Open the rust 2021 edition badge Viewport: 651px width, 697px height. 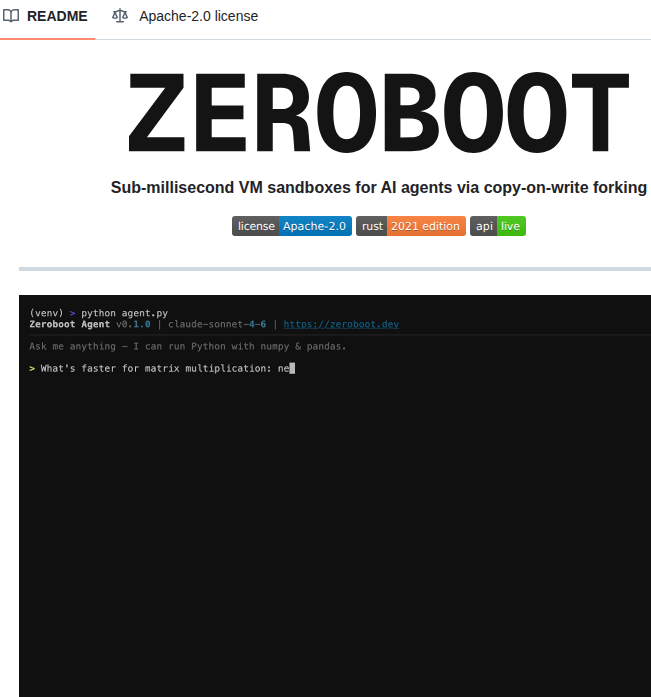(411, 226)
